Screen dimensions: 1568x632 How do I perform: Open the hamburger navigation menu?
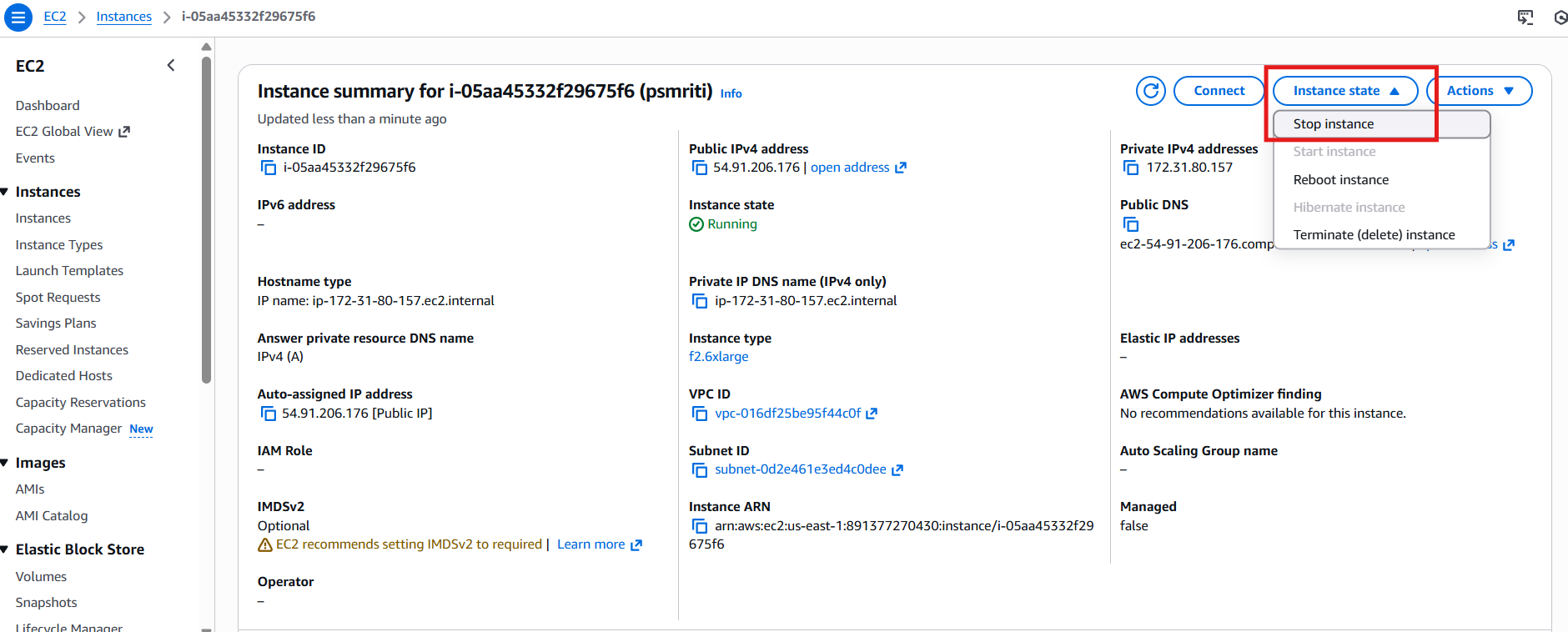(x=18, y=17)
